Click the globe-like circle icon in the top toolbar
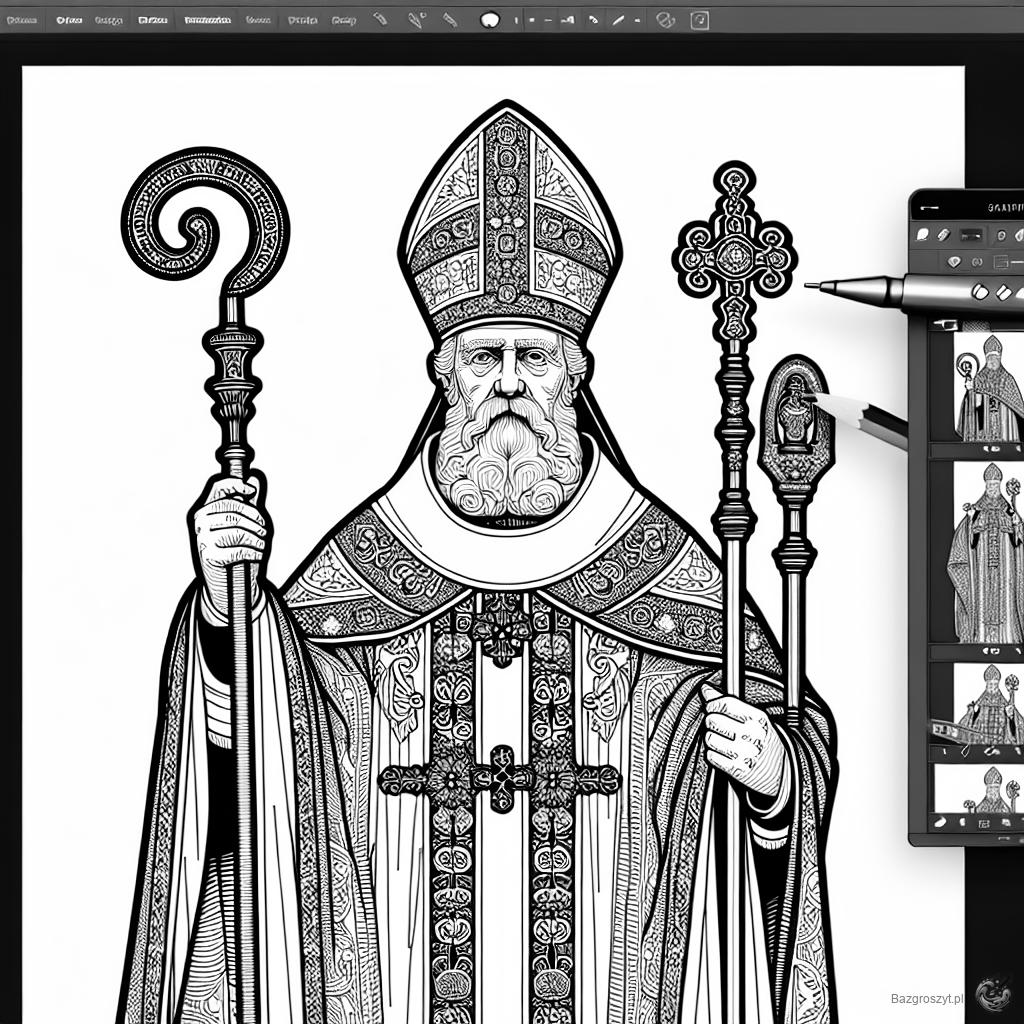Viewport: 1024px width, 1024px height. 665,20
